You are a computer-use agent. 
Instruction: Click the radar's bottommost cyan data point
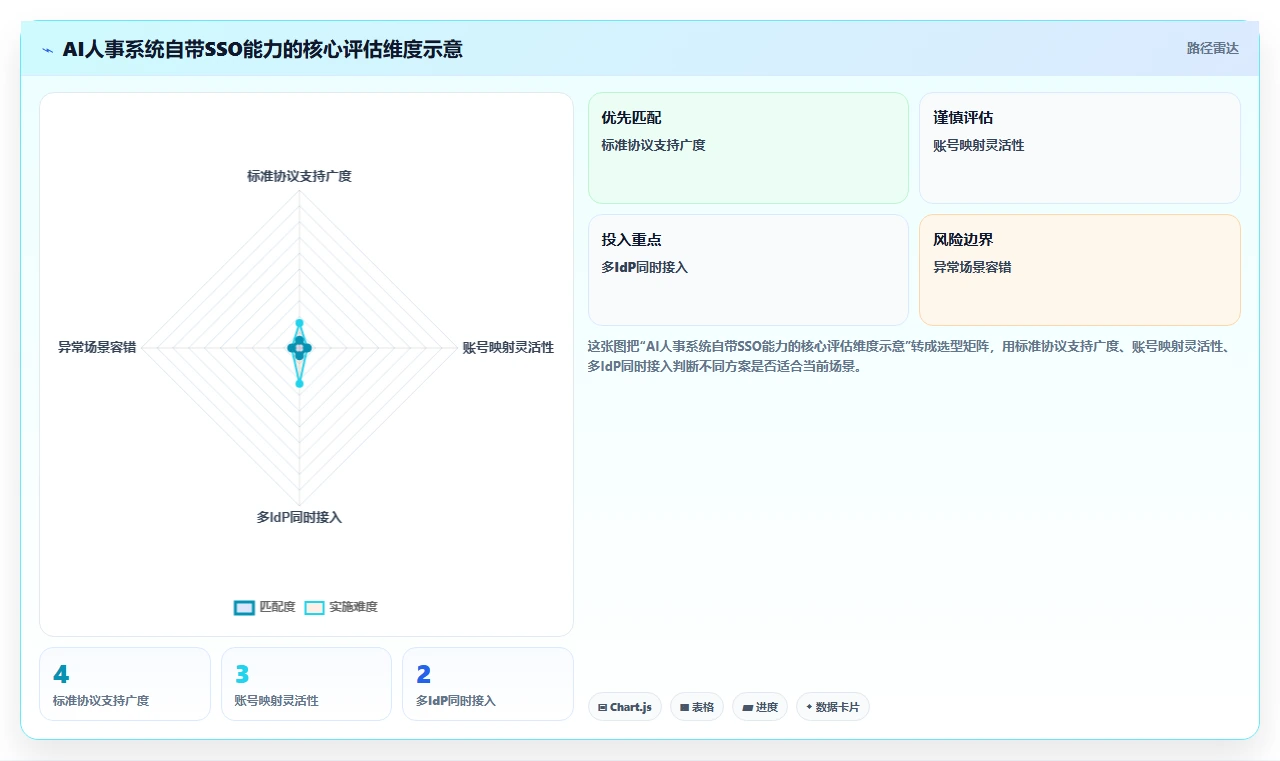tap(299, 383)
